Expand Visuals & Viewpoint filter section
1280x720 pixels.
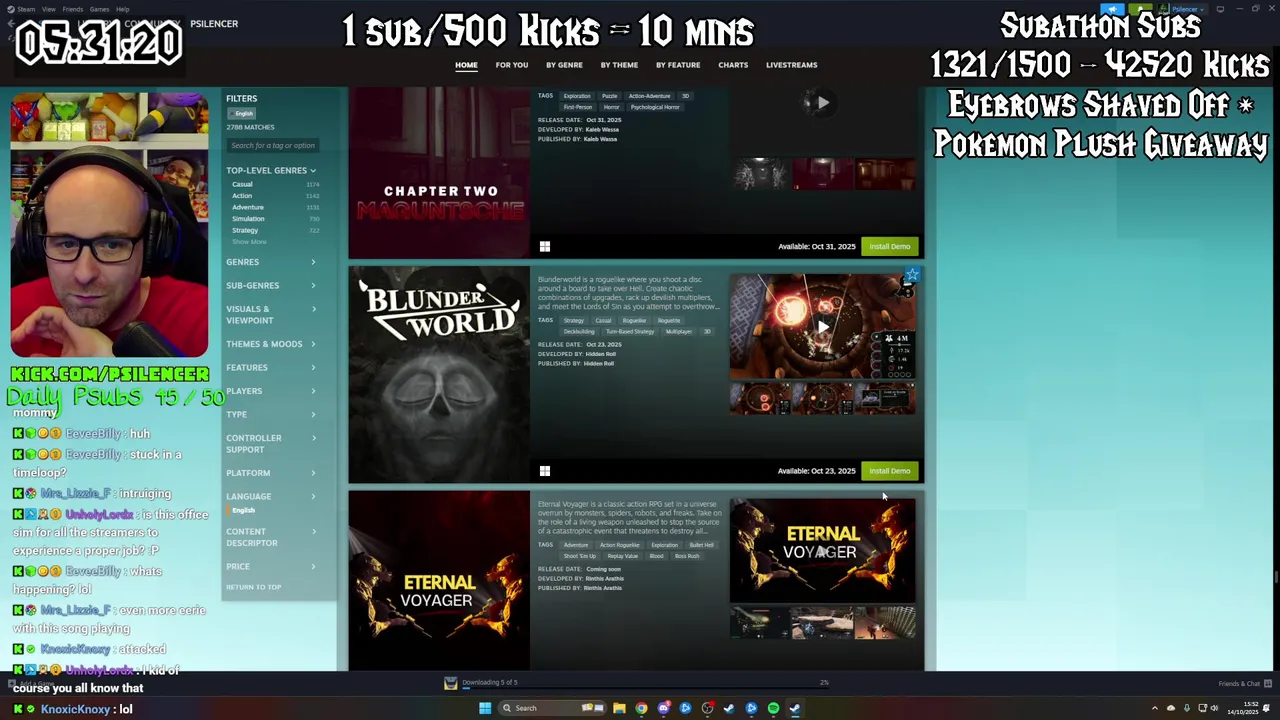(x=271, y=315)
